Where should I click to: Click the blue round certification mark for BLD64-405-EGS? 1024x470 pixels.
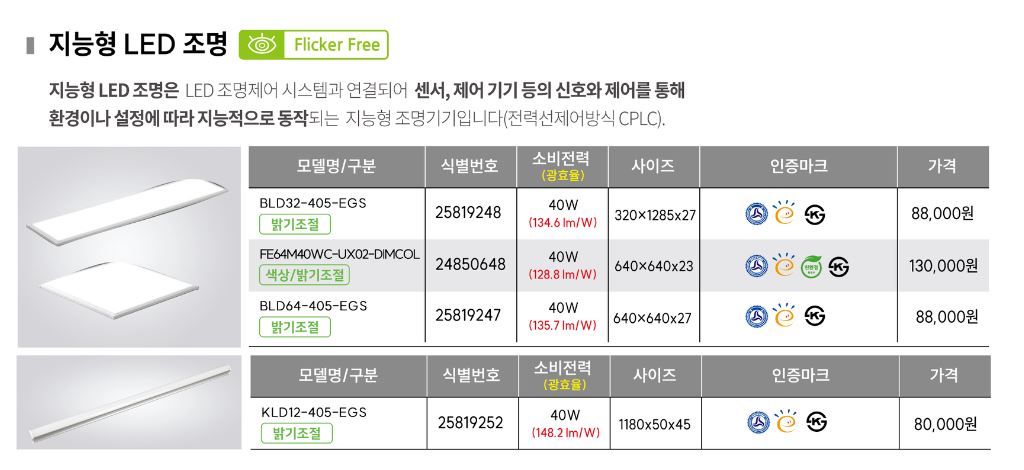(x=758, y=317)
